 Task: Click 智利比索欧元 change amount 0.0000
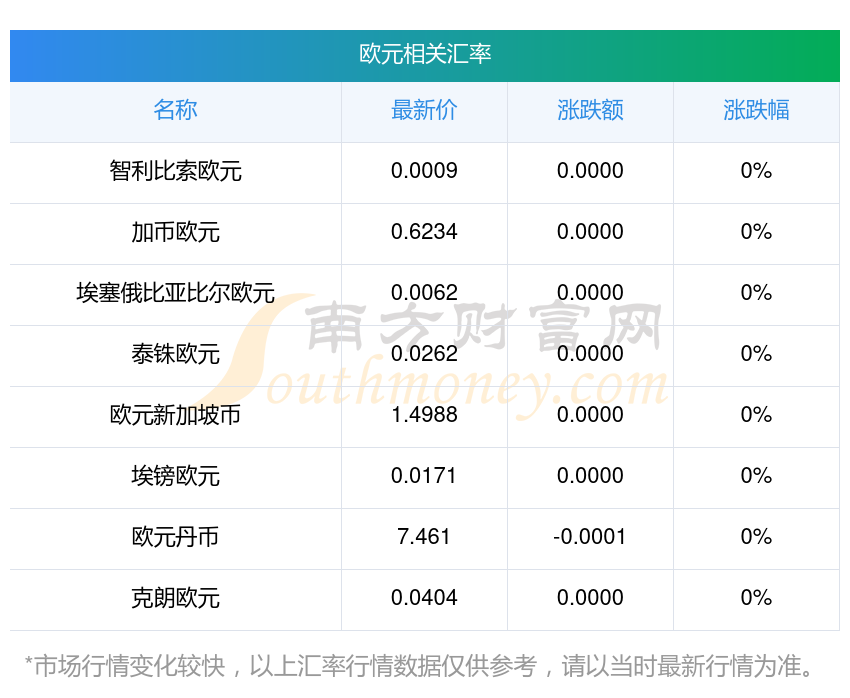590,171
